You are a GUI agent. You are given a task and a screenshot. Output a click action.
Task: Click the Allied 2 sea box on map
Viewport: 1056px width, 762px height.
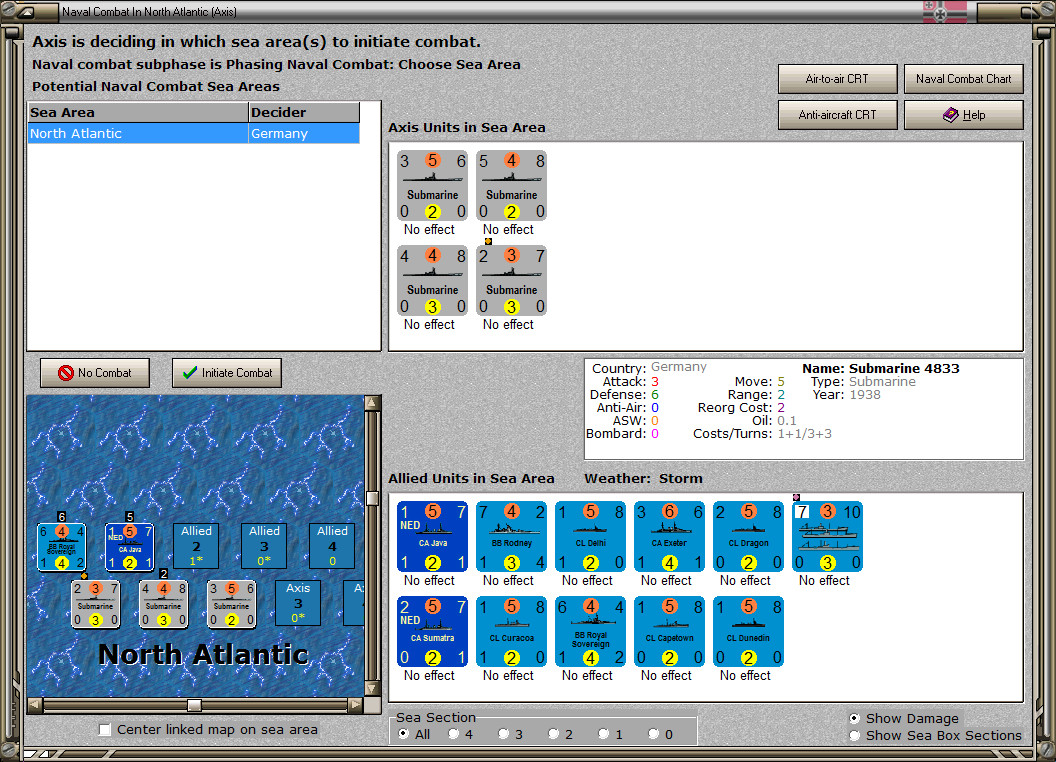coord(196,546)
